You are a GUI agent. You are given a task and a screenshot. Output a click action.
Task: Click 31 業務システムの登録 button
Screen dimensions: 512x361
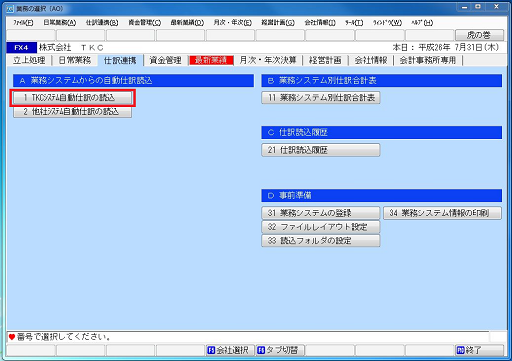[x=321, y=213]
